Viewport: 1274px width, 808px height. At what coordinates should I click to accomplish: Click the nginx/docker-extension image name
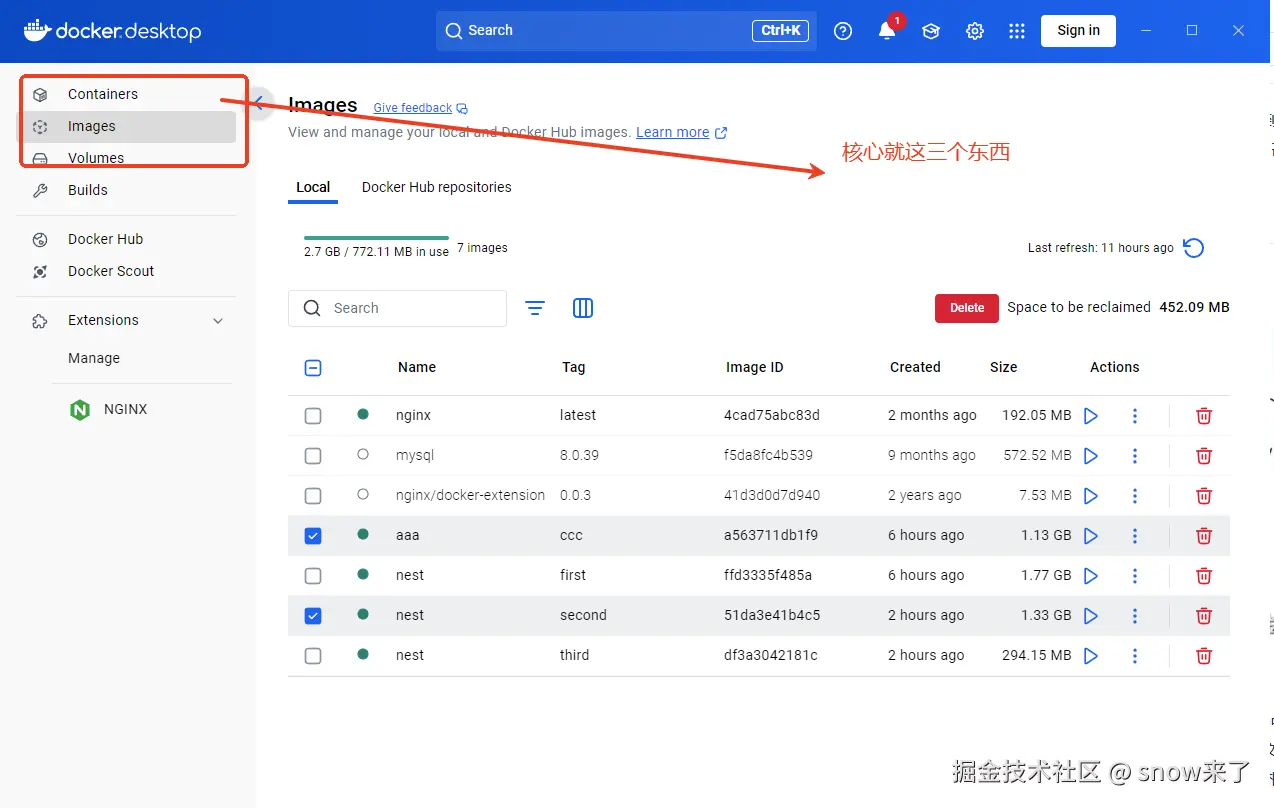470,495
